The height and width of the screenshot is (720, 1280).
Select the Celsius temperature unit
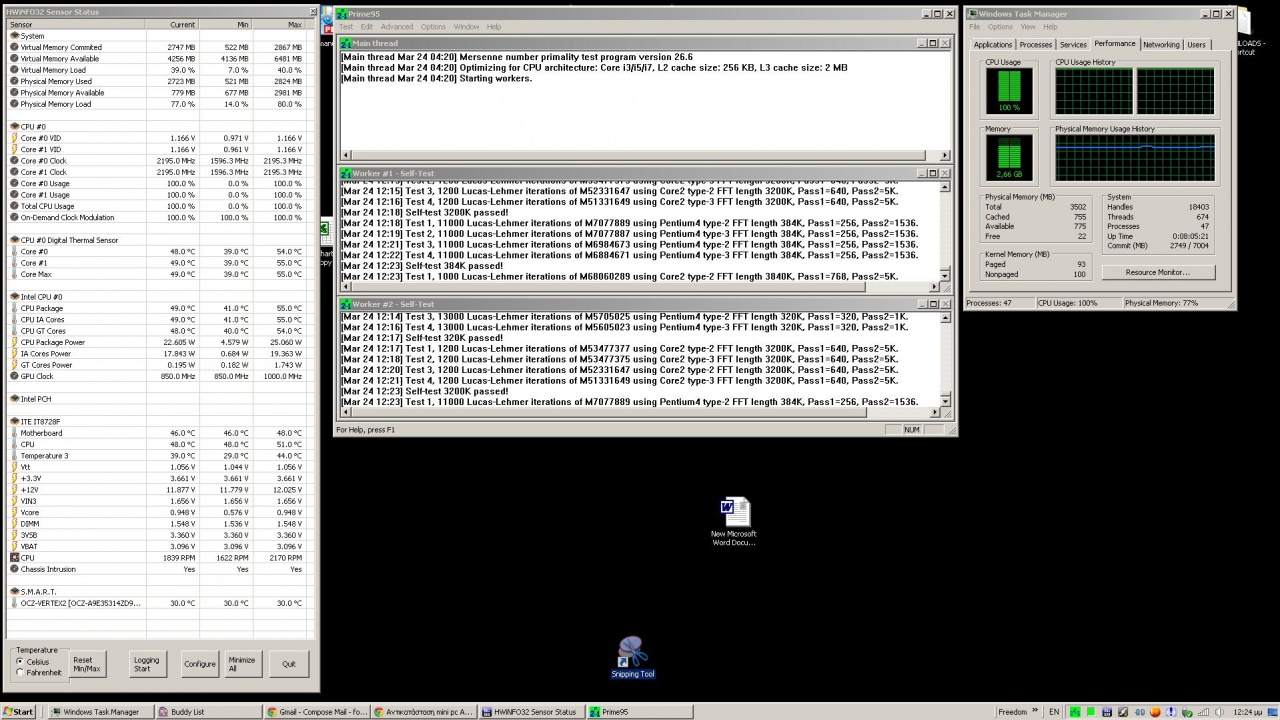click(34, 662)
